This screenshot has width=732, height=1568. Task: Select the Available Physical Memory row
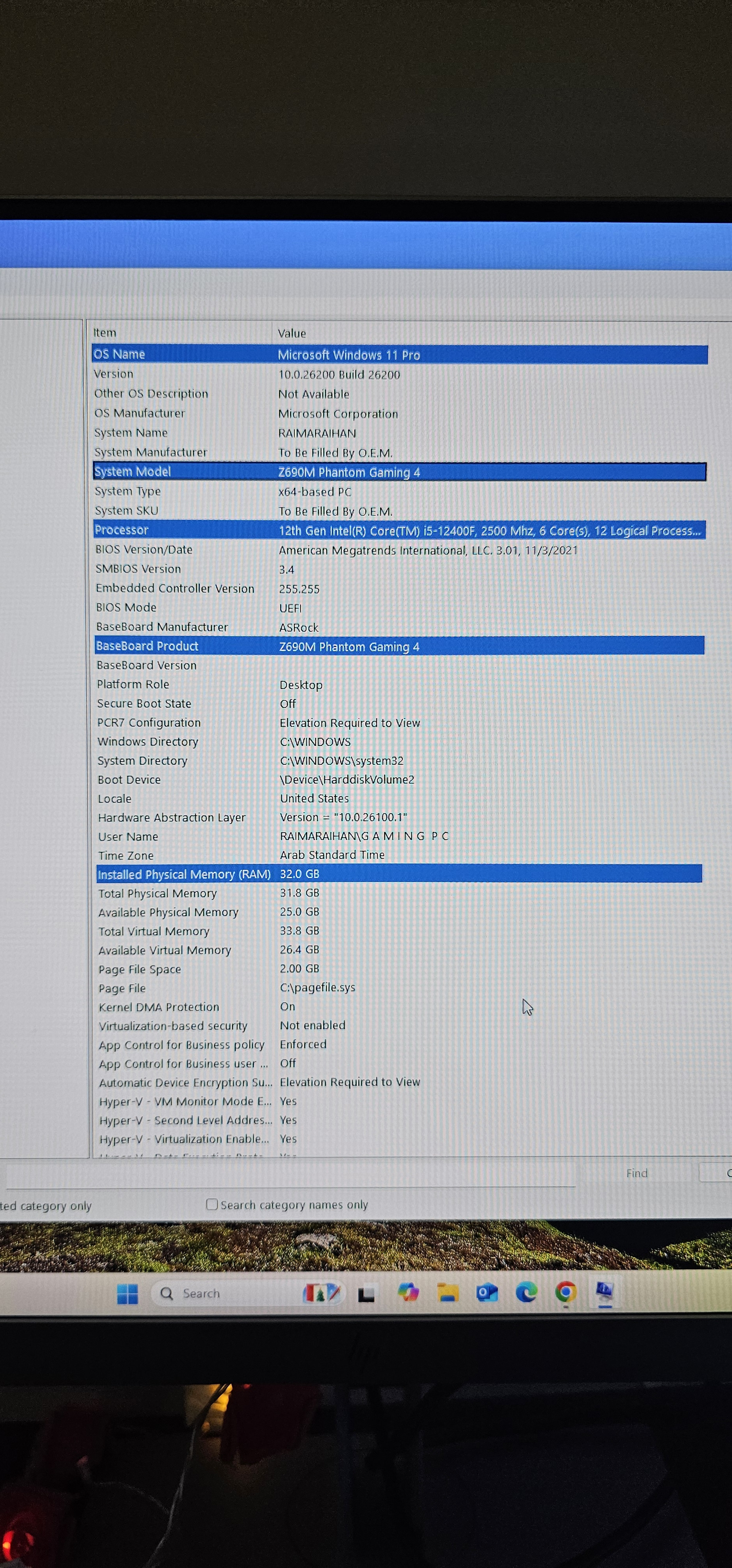400,912
